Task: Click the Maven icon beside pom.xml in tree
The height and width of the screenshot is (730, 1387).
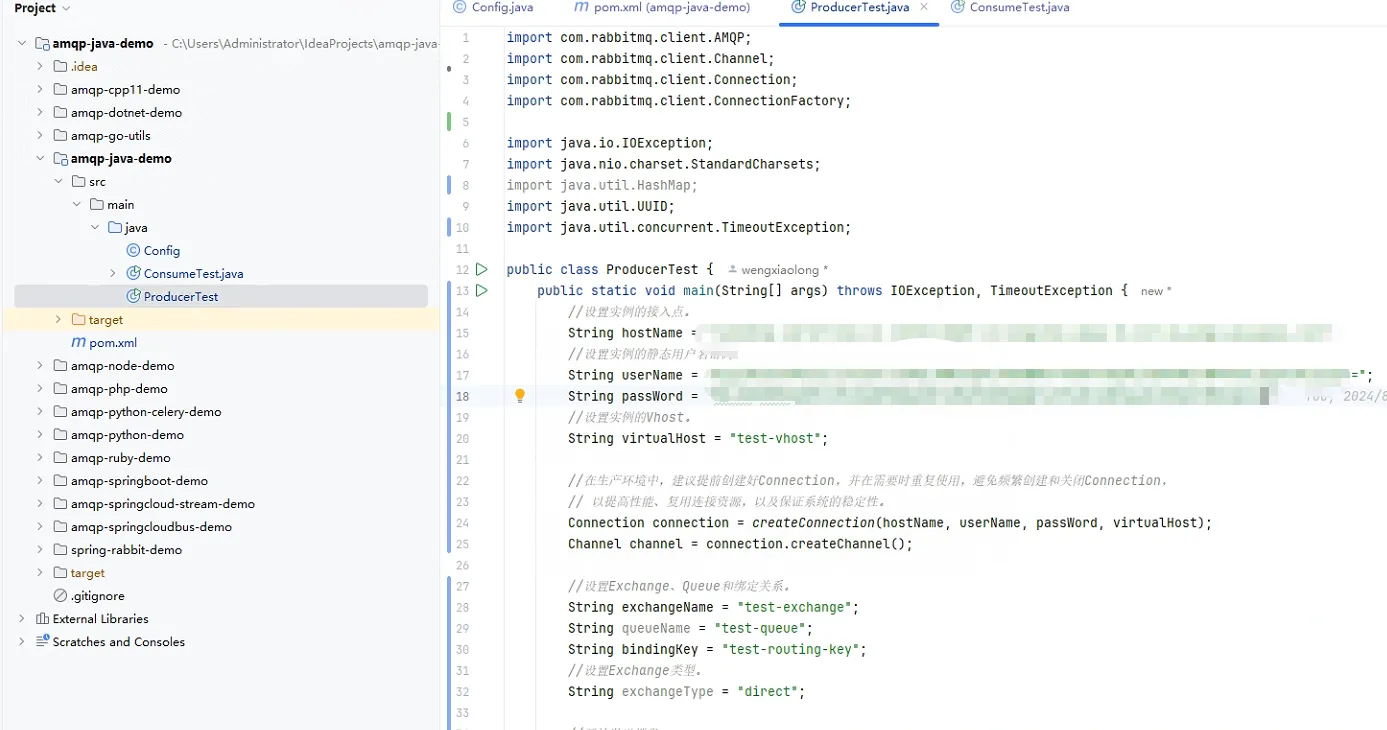Action: pos(78,343)
